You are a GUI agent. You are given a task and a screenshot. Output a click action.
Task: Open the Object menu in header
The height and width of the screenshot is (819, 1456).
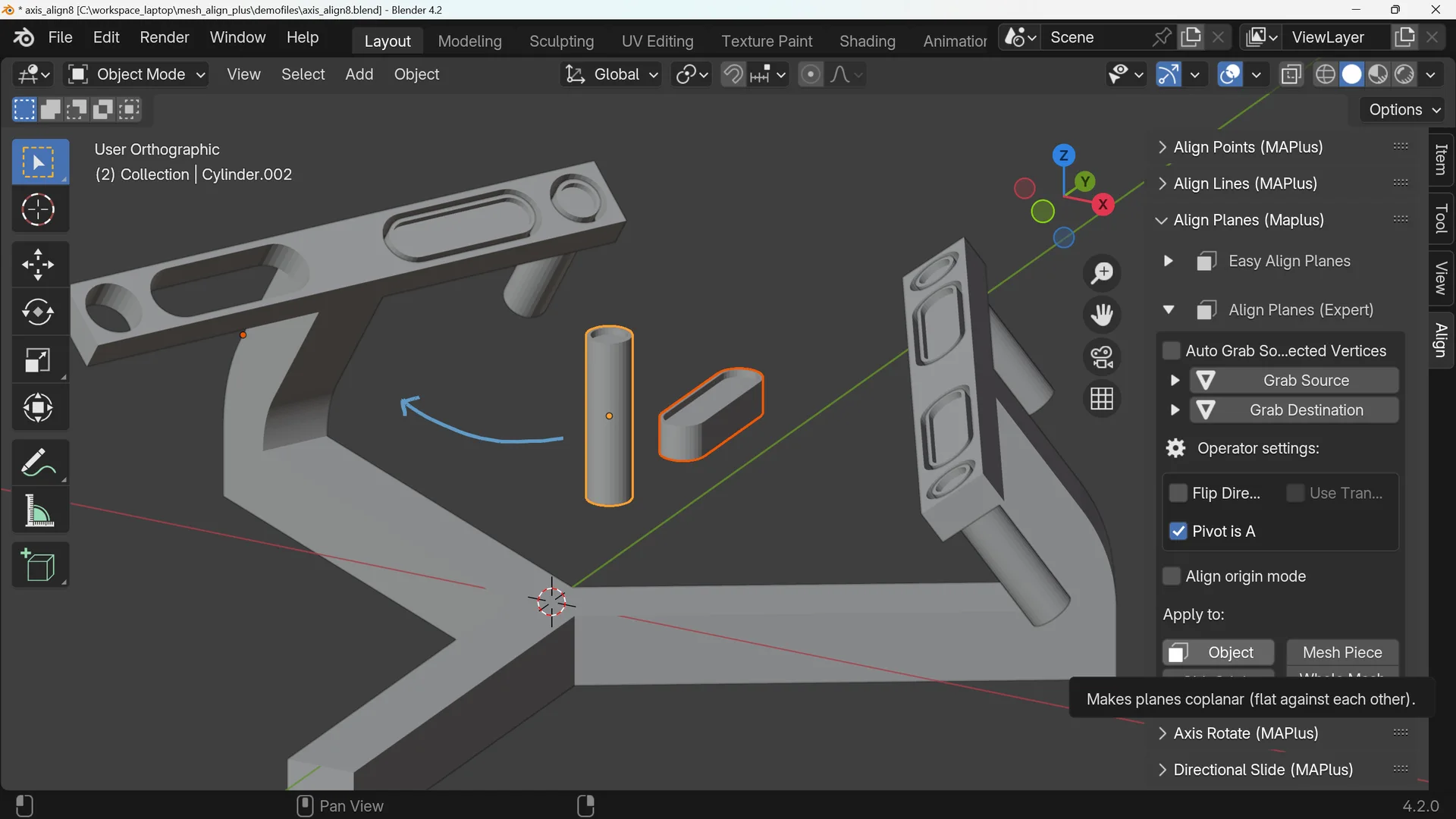pyautogui.click(x=416, y=74)
